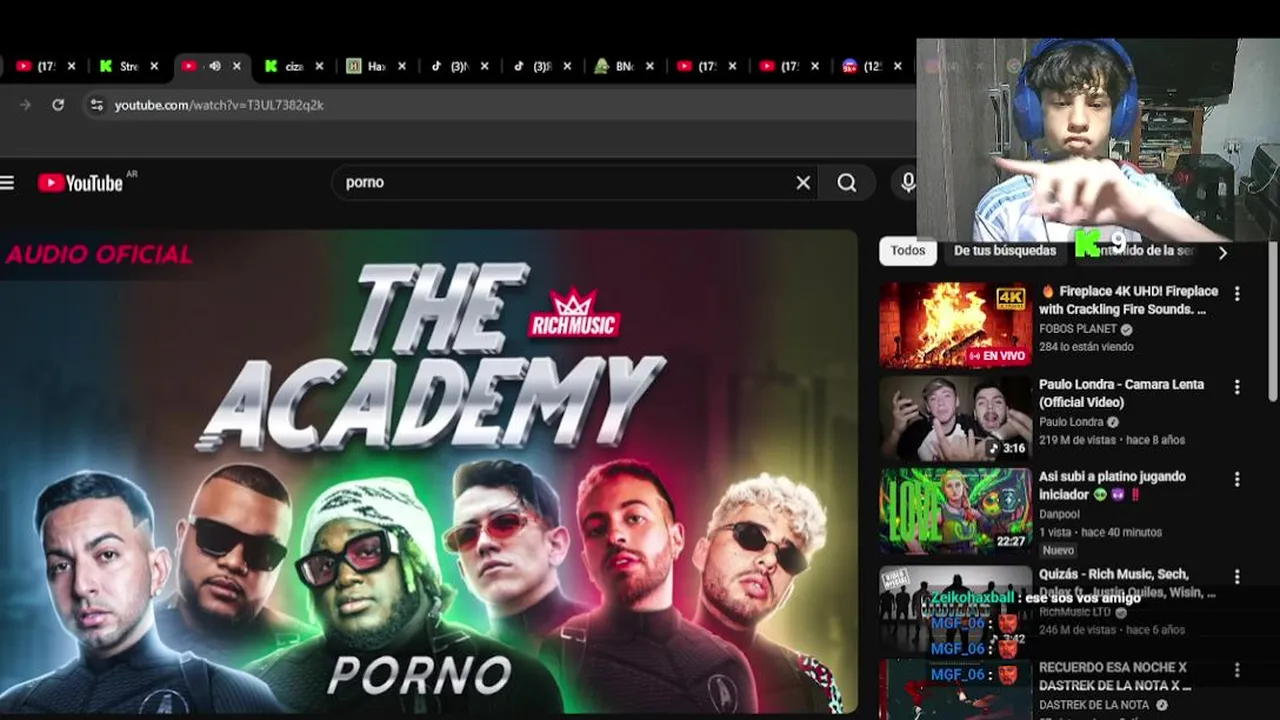Open options menu for 'RECUERDO ESA NOCHE'
1280x720 pixels.
pyautogui.click(x=1237, y=670)
